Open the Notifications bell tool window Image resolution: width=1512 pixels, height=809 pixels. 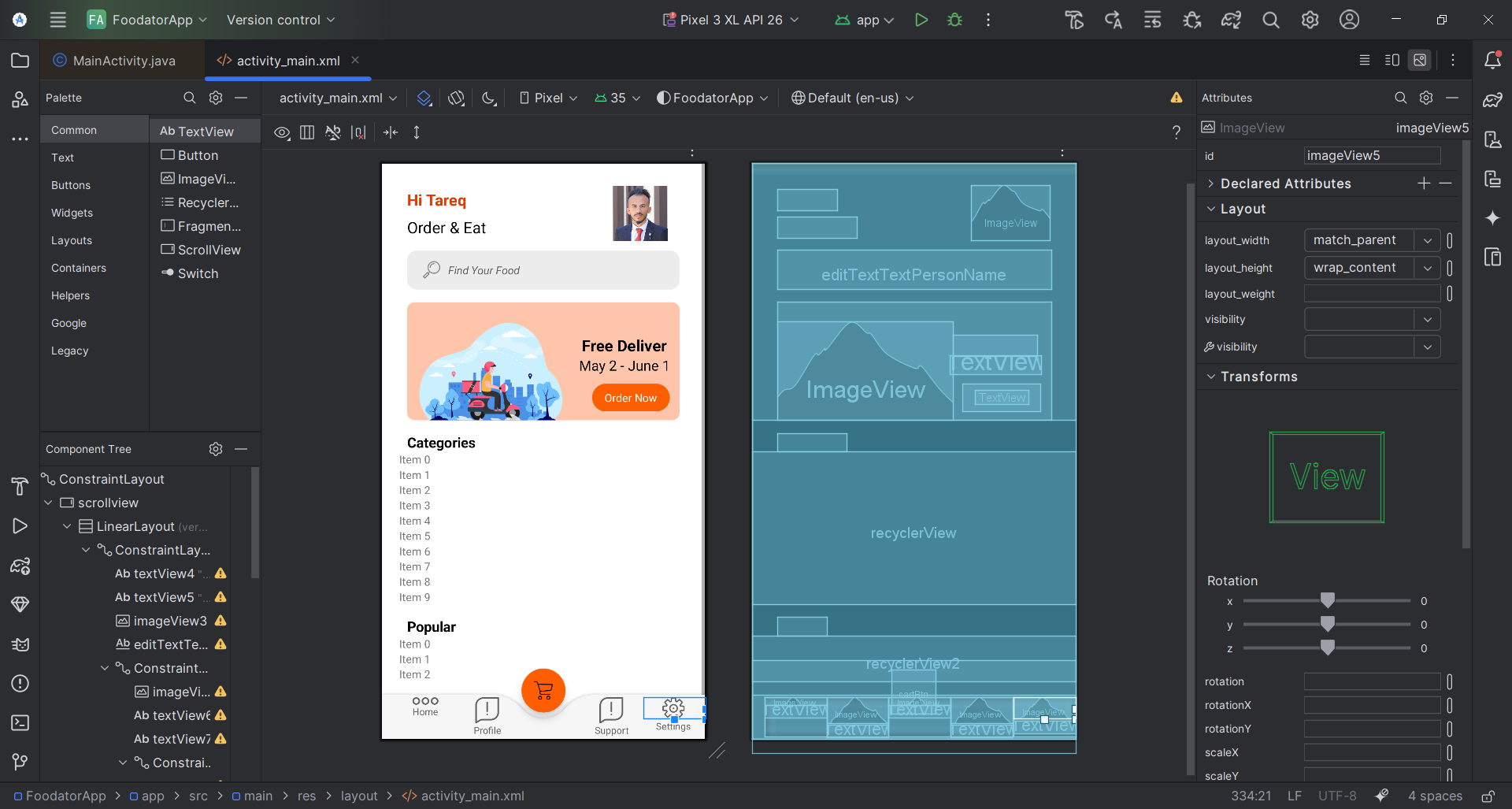[1492, 60]
